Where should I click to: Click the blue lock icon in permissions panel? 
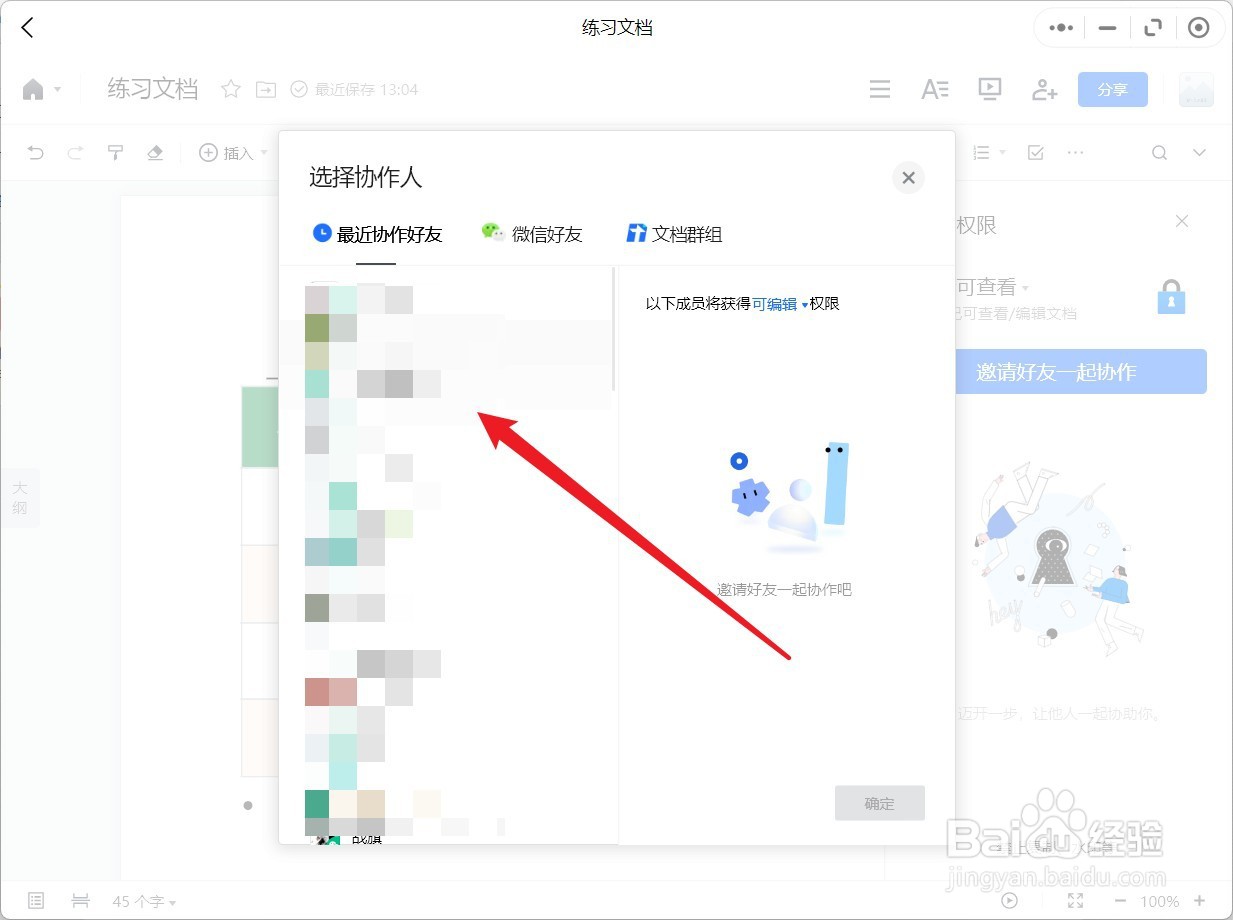1171,297
